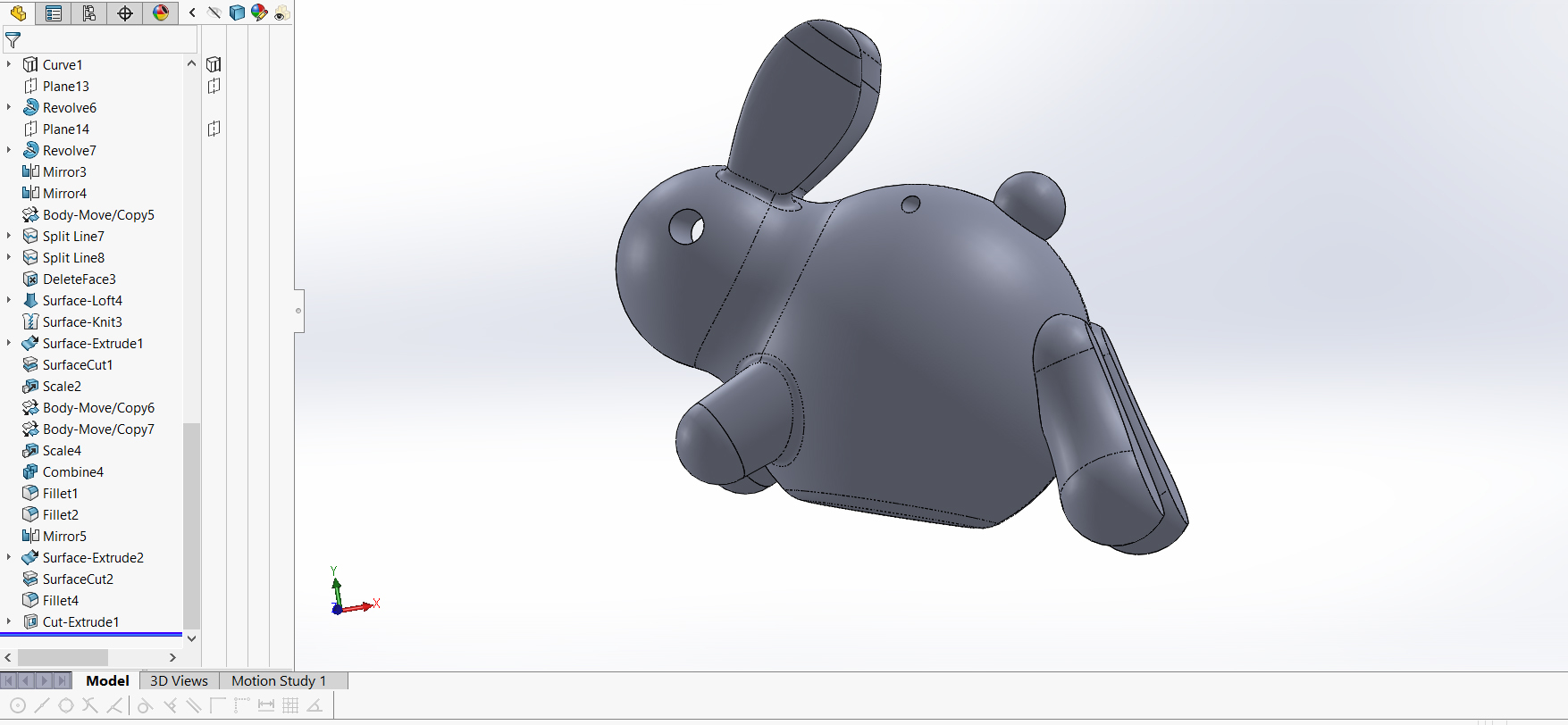This screenshot has width=1568, height=725.
Task: Toggle the Mid Points snap
Action: click(x=41, y=705)
